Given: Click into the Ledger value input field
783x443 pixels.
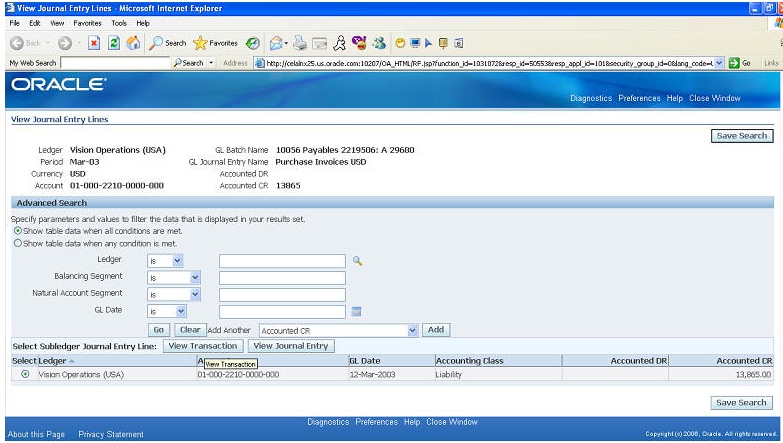Looking at the screenshot, I should 282,261.
